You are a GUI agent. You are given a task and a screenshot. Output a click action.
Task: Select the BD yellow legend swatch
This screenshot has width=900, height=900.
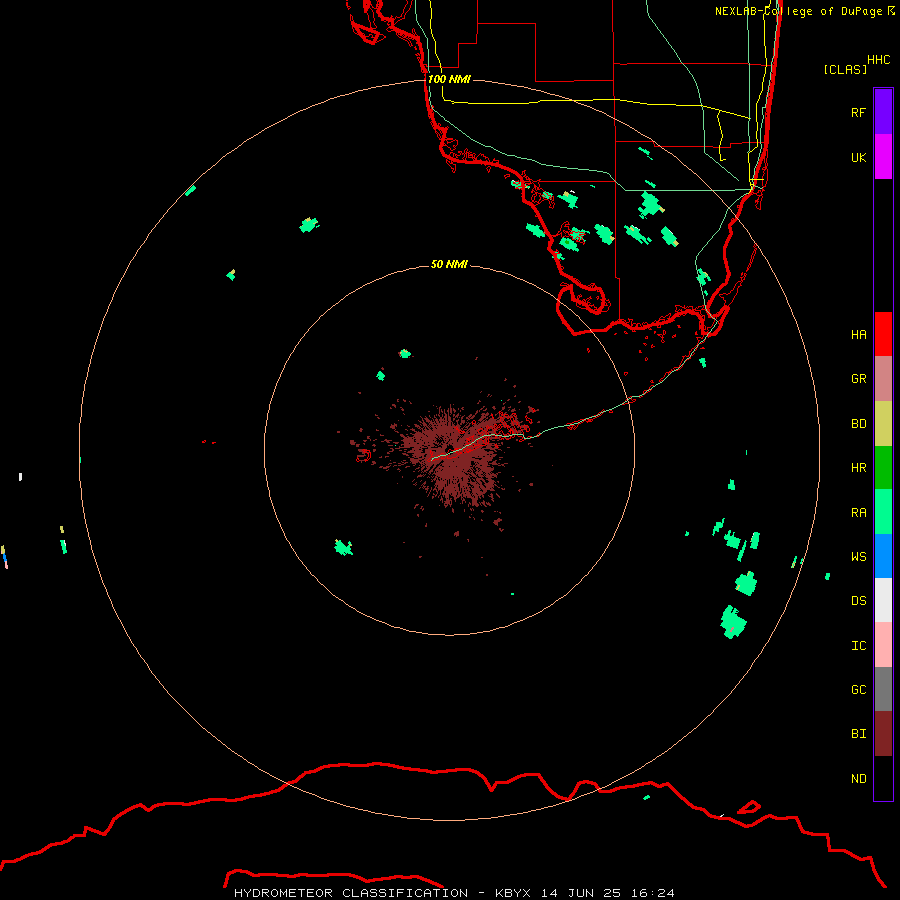[883, 424]
